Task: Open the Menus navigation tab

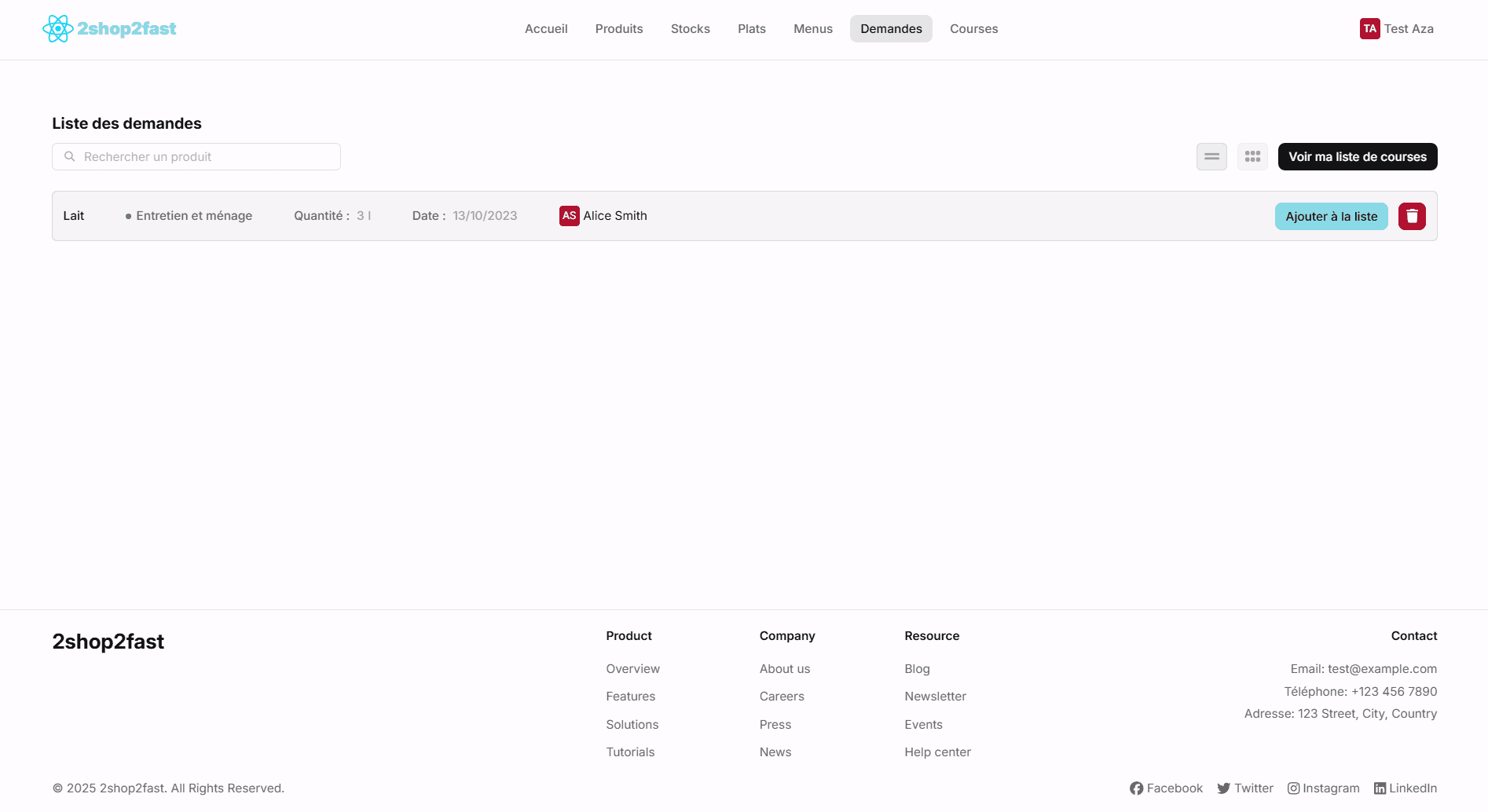Action: tap(812, 29)
